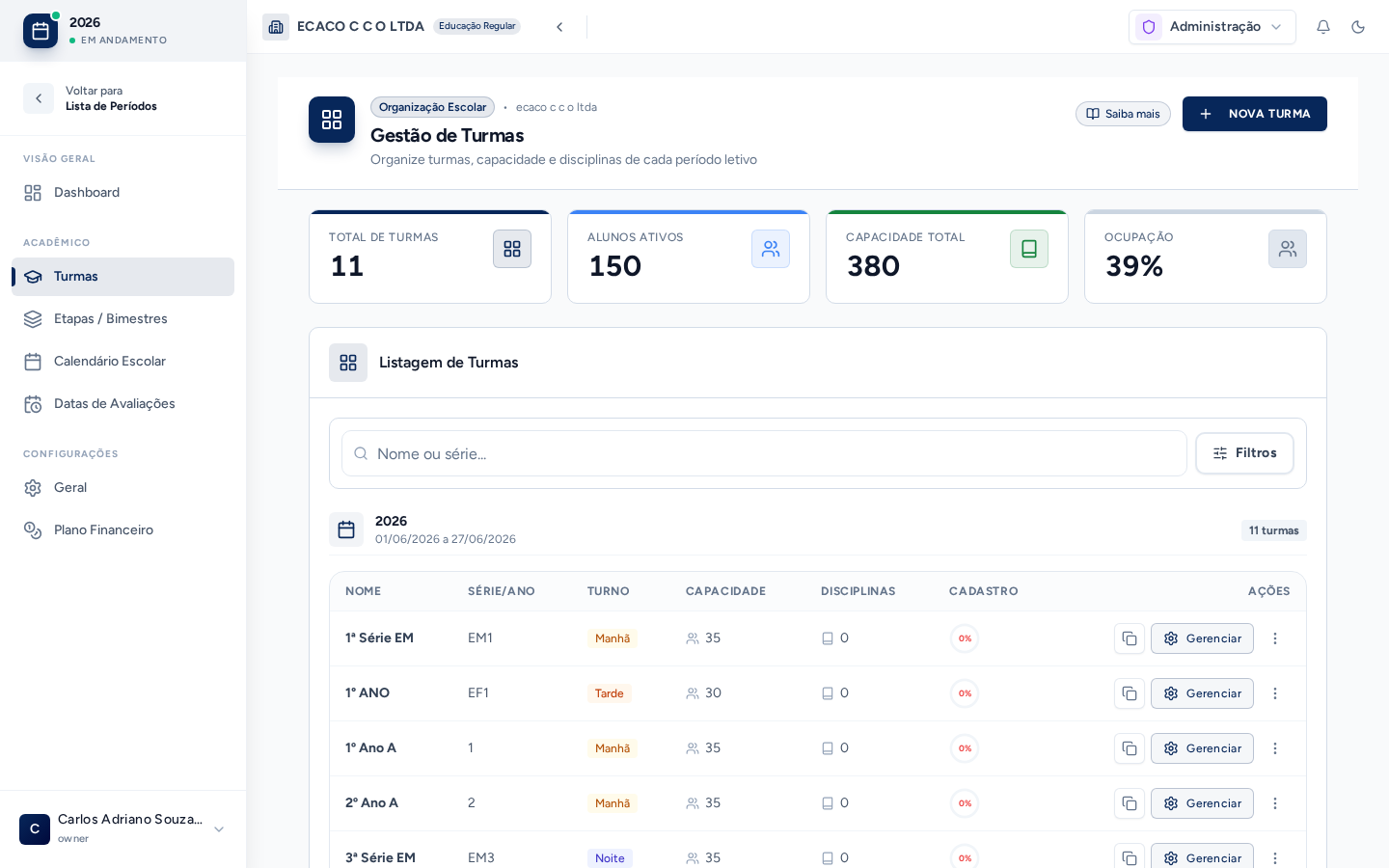Open the notifications bell
This screenshot has width=1389, height=868.
click(x=1323, y=27)
